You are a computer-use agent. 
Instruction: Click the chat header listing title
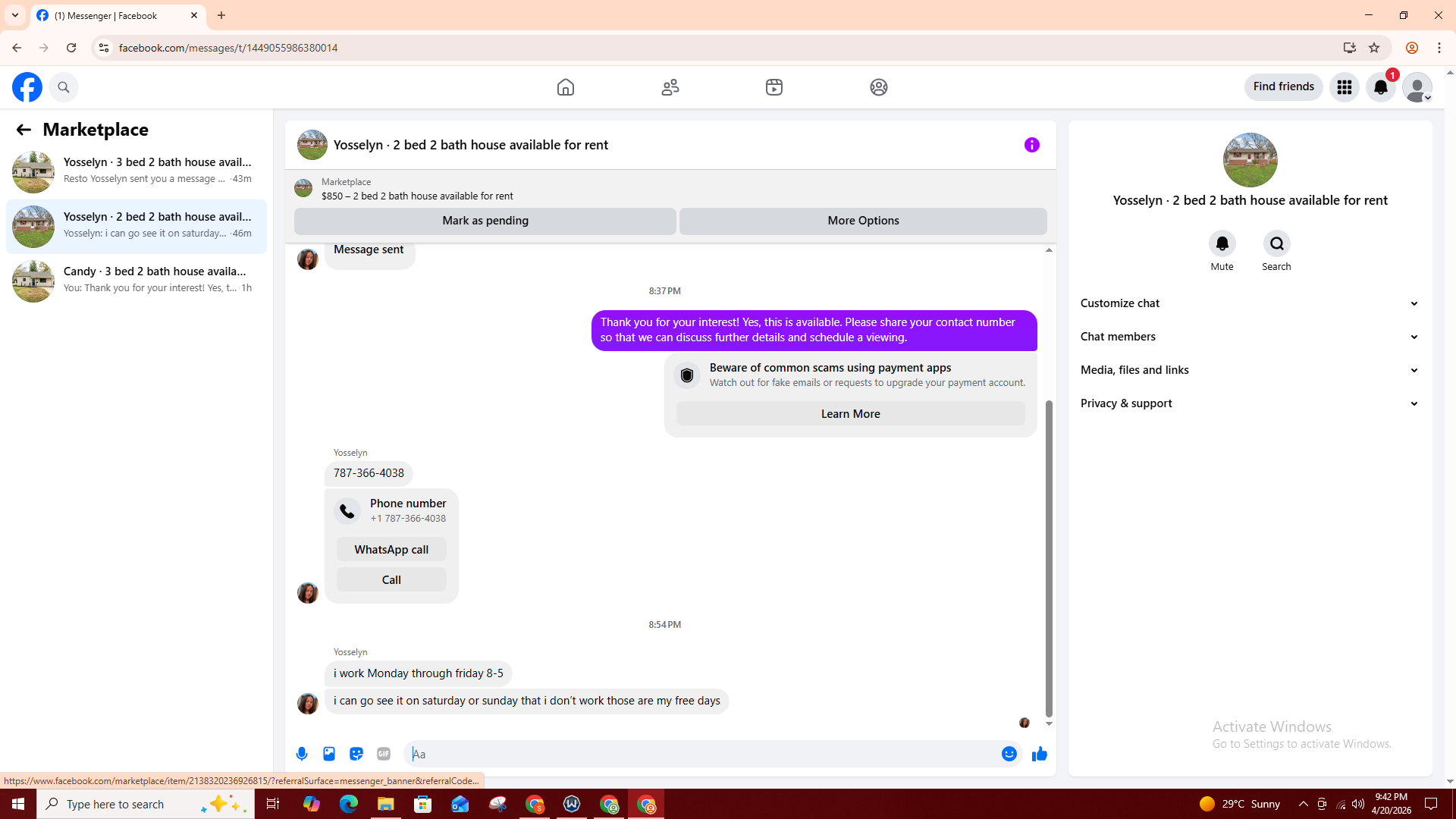470,145
